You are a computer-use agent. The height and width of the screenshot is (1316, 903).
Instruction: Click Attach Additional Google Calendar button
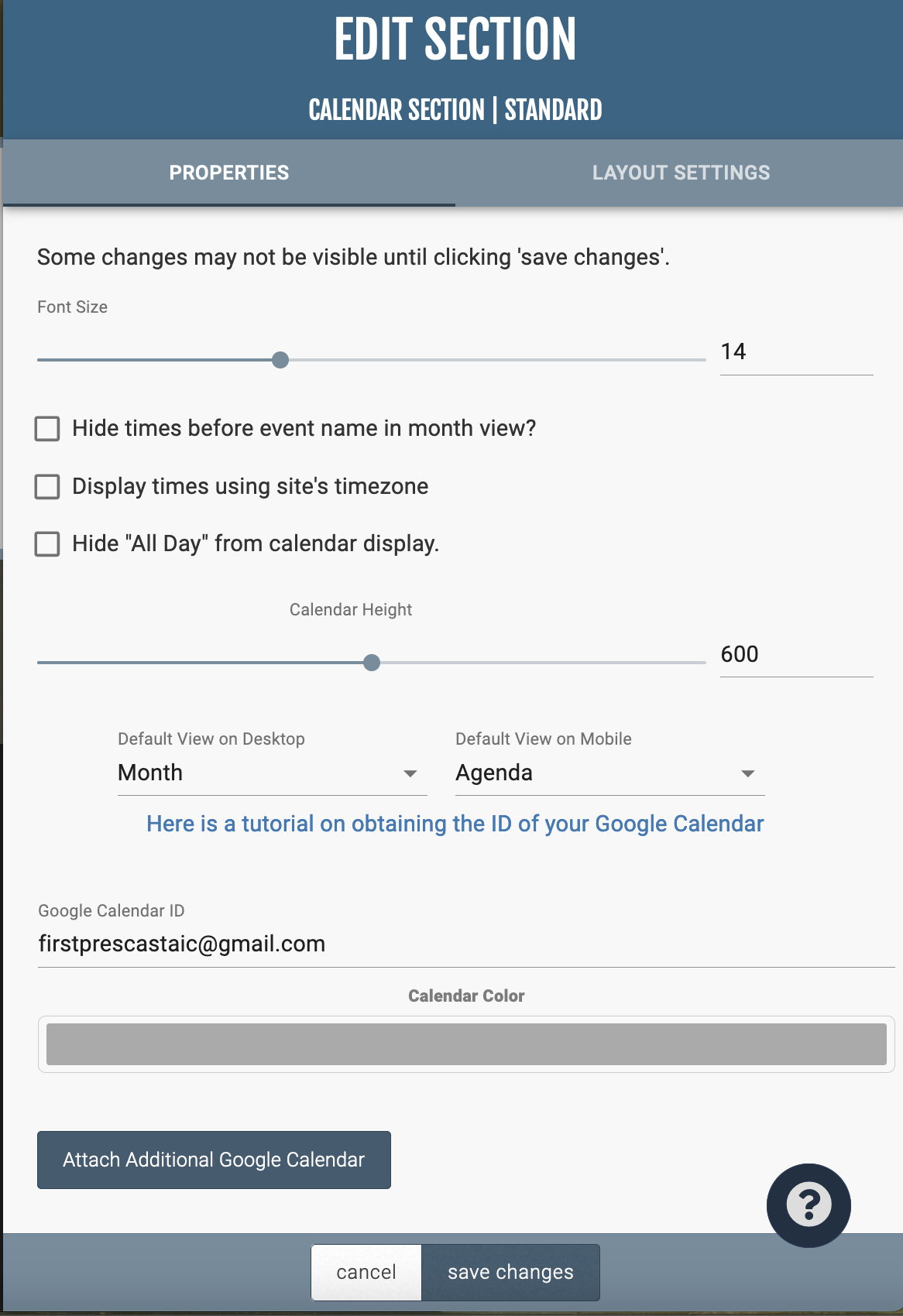tap(214, 1160)
